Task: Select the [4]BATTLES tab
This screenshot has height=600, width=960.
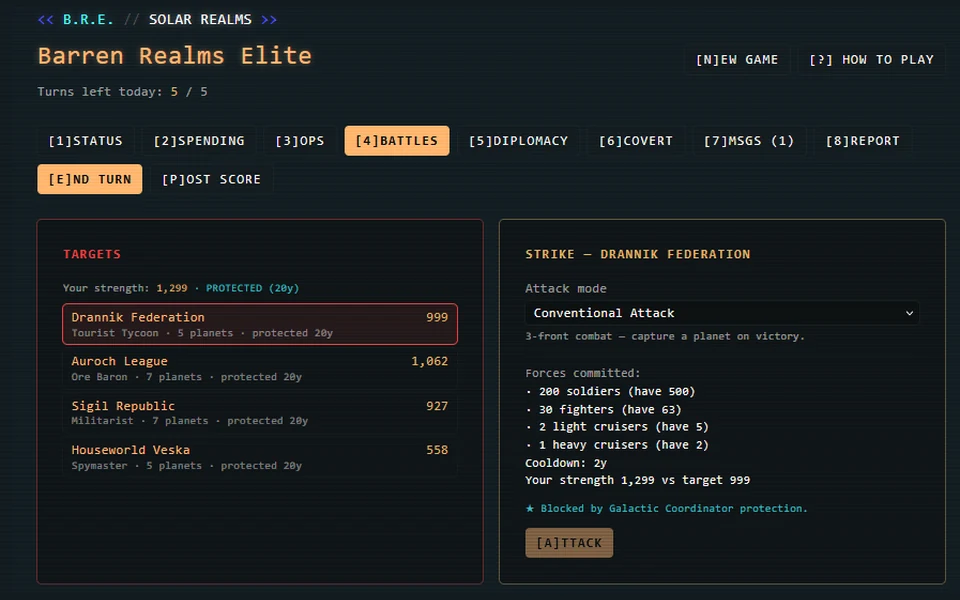Action: pos(397,141)
